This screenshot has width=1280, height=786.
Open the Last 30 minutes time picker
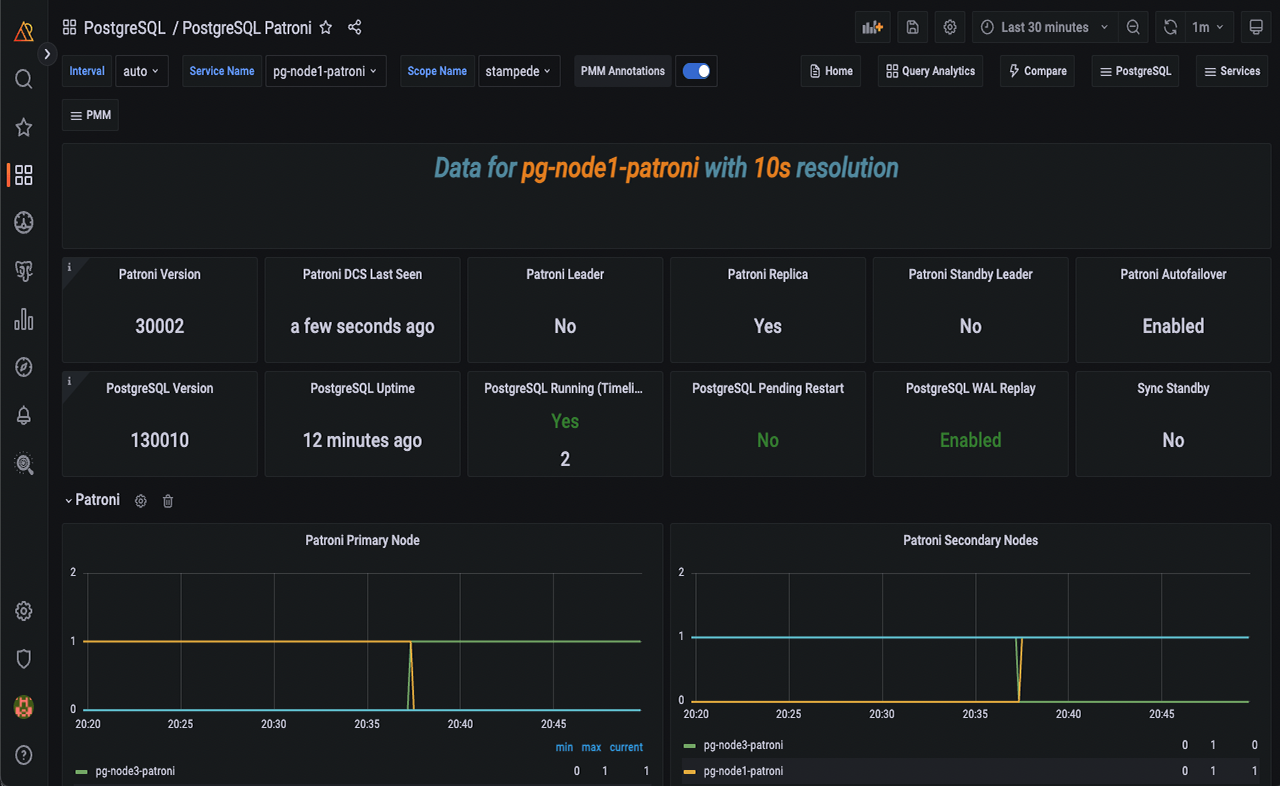click(x=1044, y=27)
